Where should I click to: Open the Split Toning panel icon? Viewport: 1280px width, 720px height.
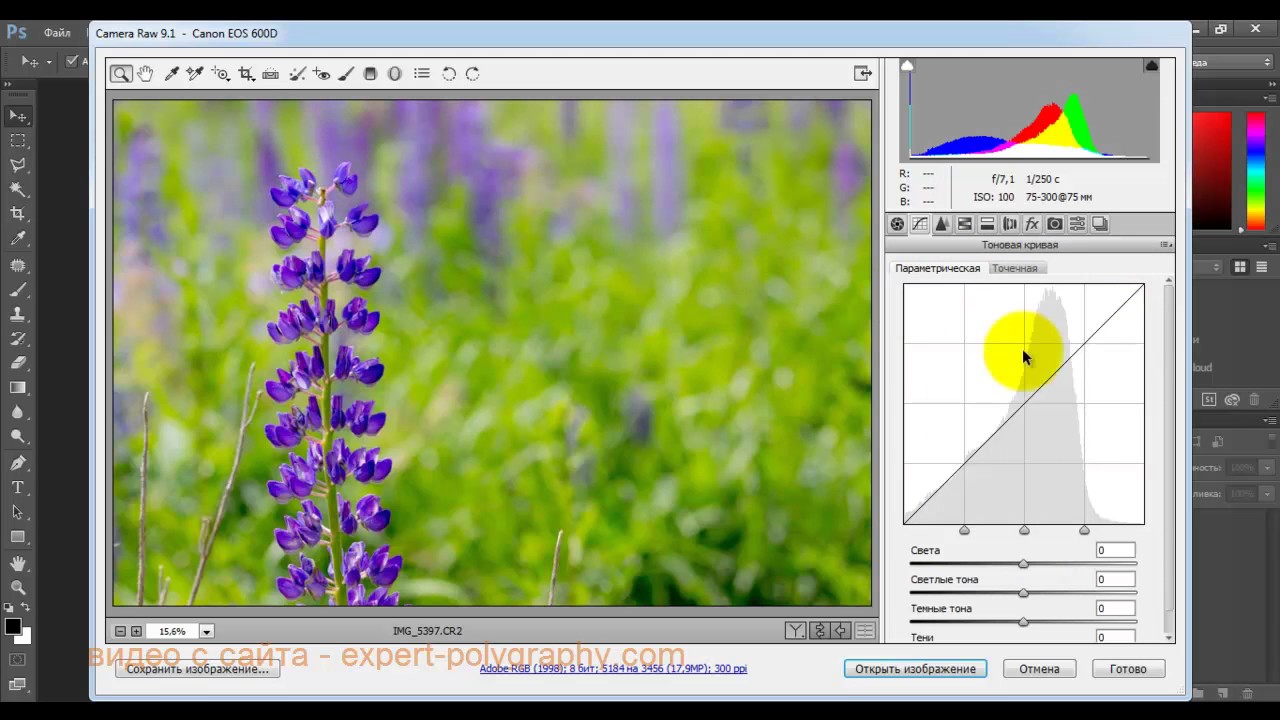(x=987, y=224)
